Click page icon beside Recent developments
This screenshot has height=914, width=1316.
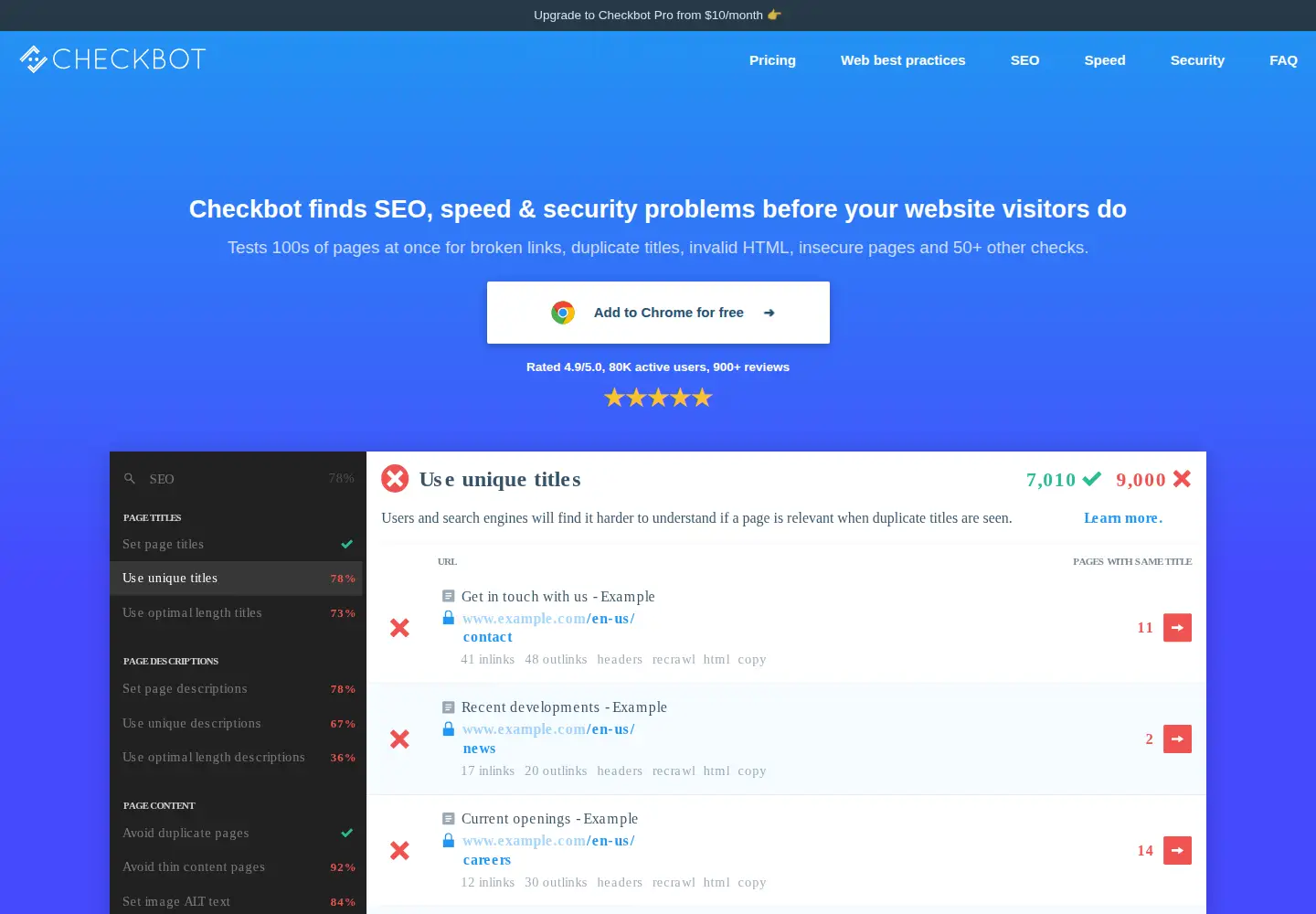(x=448, y=707)
